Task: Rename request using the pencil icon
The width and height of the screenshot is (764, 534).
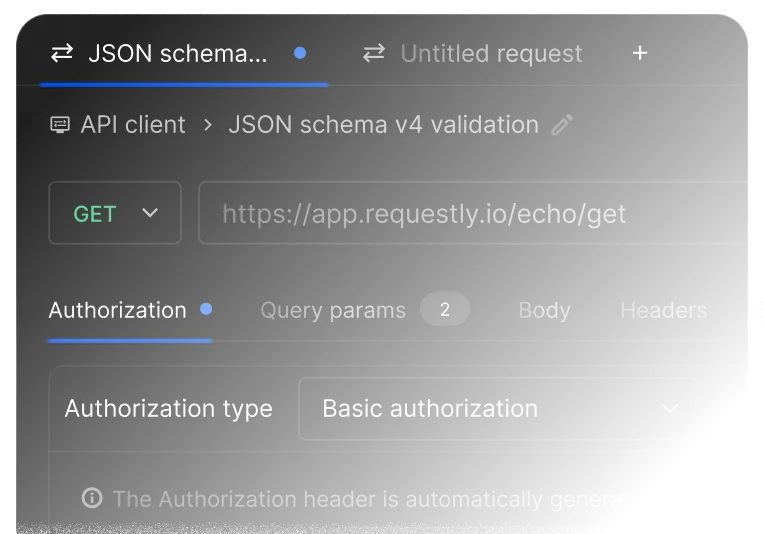Action: (x=562, y=125)
